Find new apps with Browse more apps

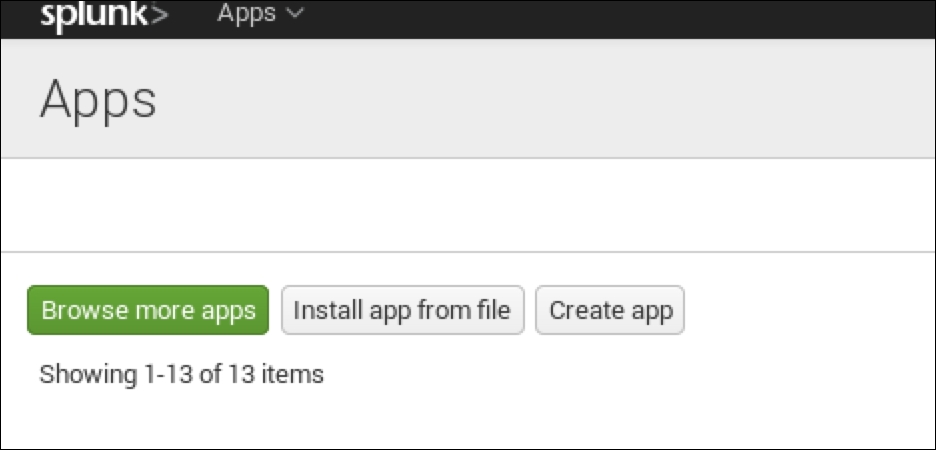pyautogui.click(x=148, y=310)
